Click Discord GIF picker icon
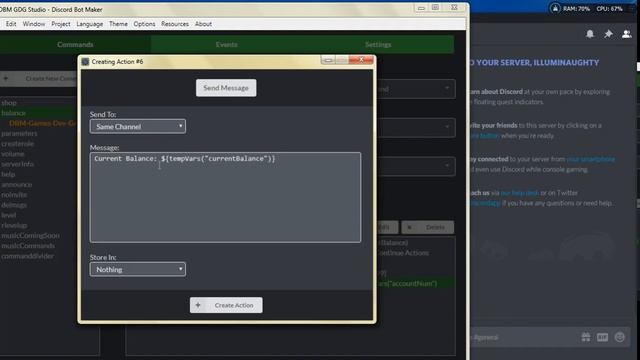The height and width of the screenshot is (360, 640). click(x=602, y=337)
